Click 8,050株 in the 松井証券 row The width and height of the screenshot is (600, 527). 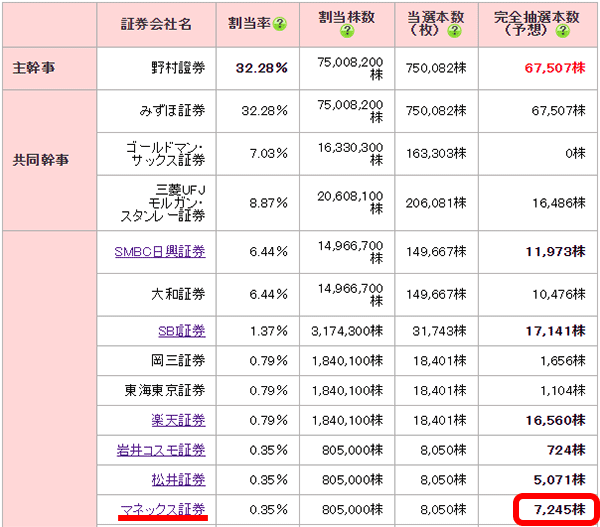click(443, 480)
